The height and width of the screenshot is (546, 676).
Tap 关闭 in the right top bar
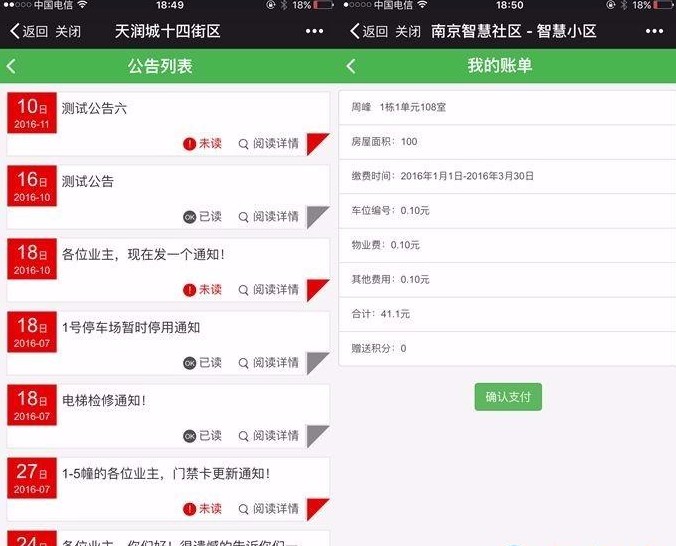[408, 31]
